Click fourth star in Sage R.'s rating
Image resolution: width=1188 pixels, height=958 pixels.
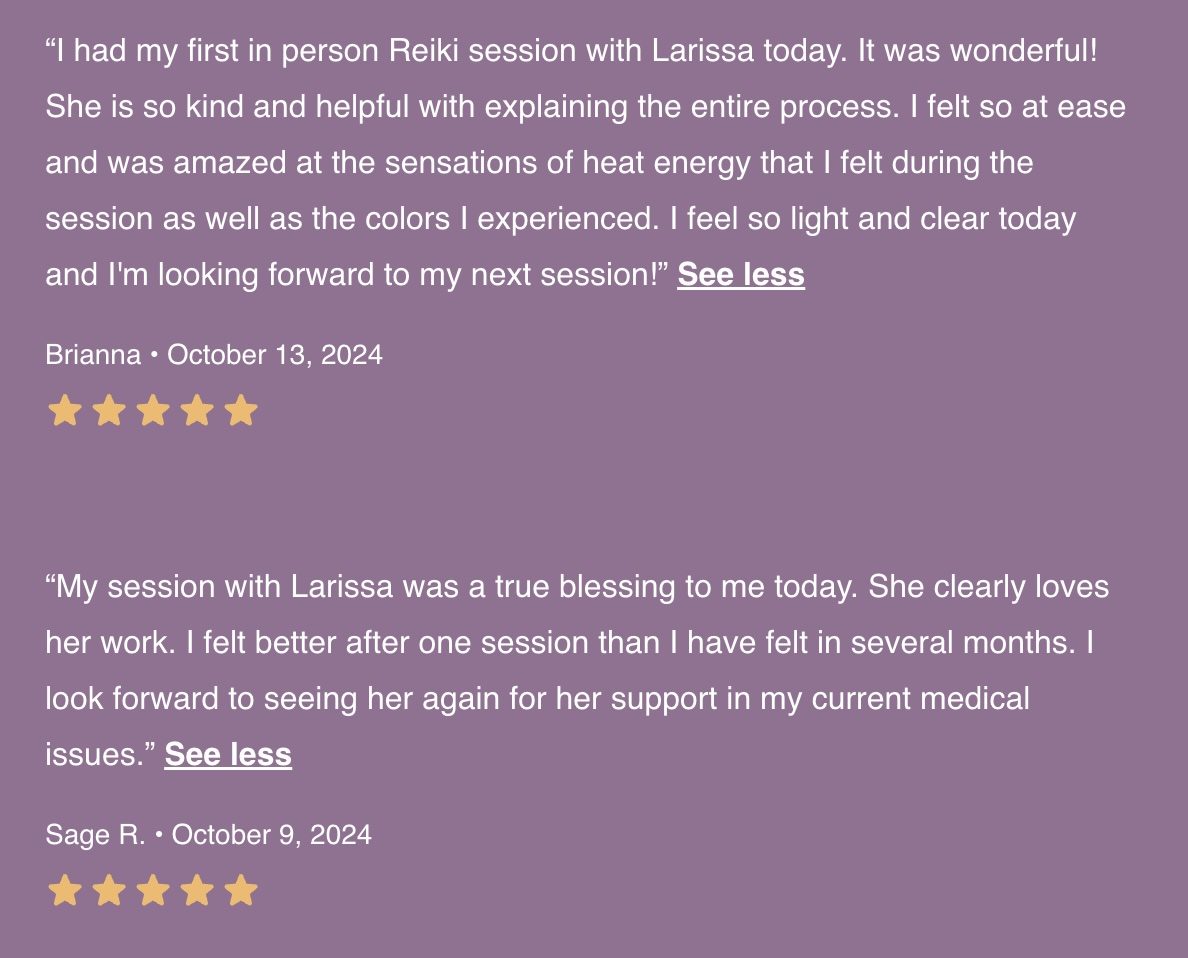point(197,890)
